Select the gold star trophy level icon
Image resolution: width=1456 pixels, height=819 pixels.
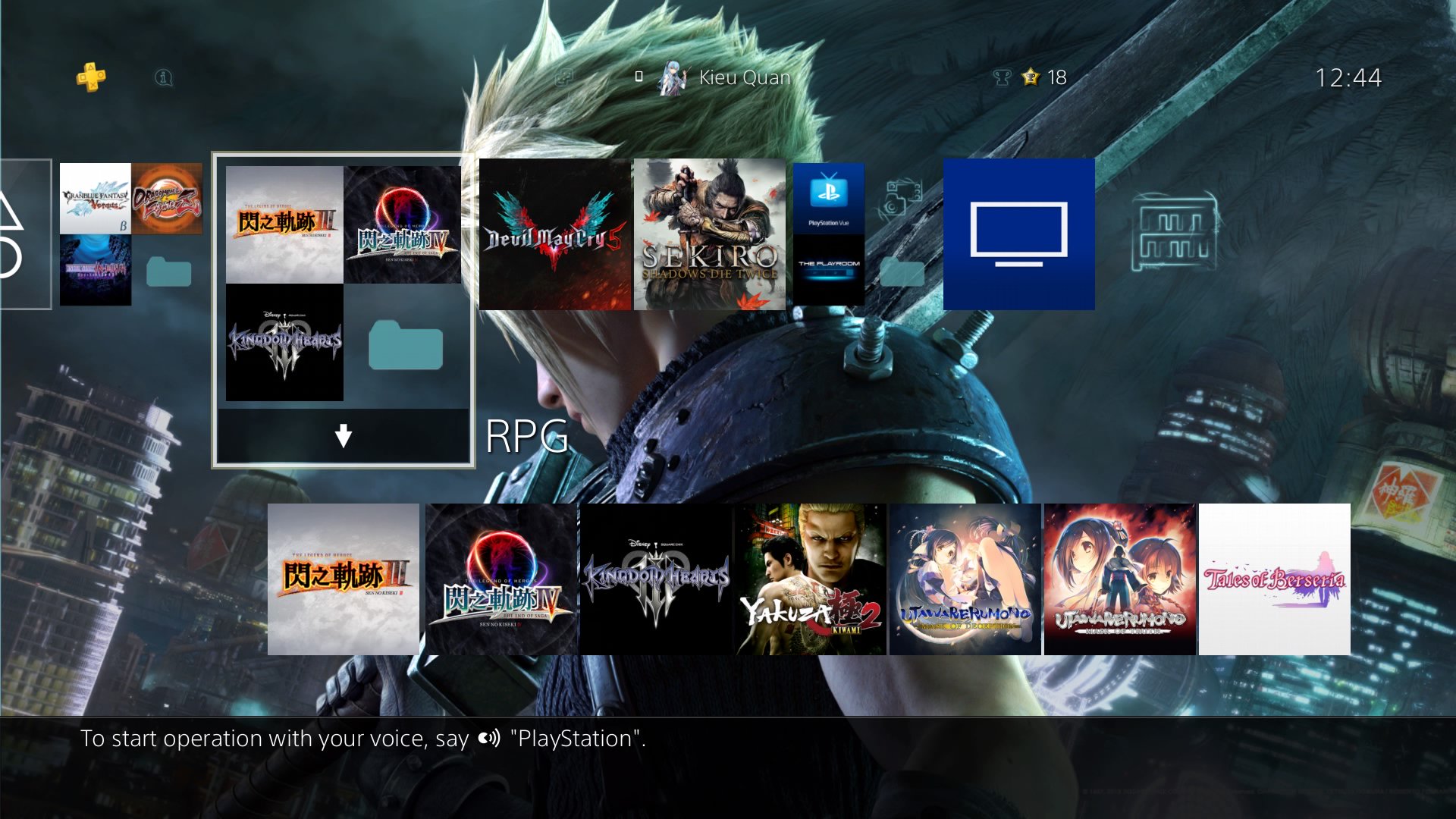tap(1031, 77)
